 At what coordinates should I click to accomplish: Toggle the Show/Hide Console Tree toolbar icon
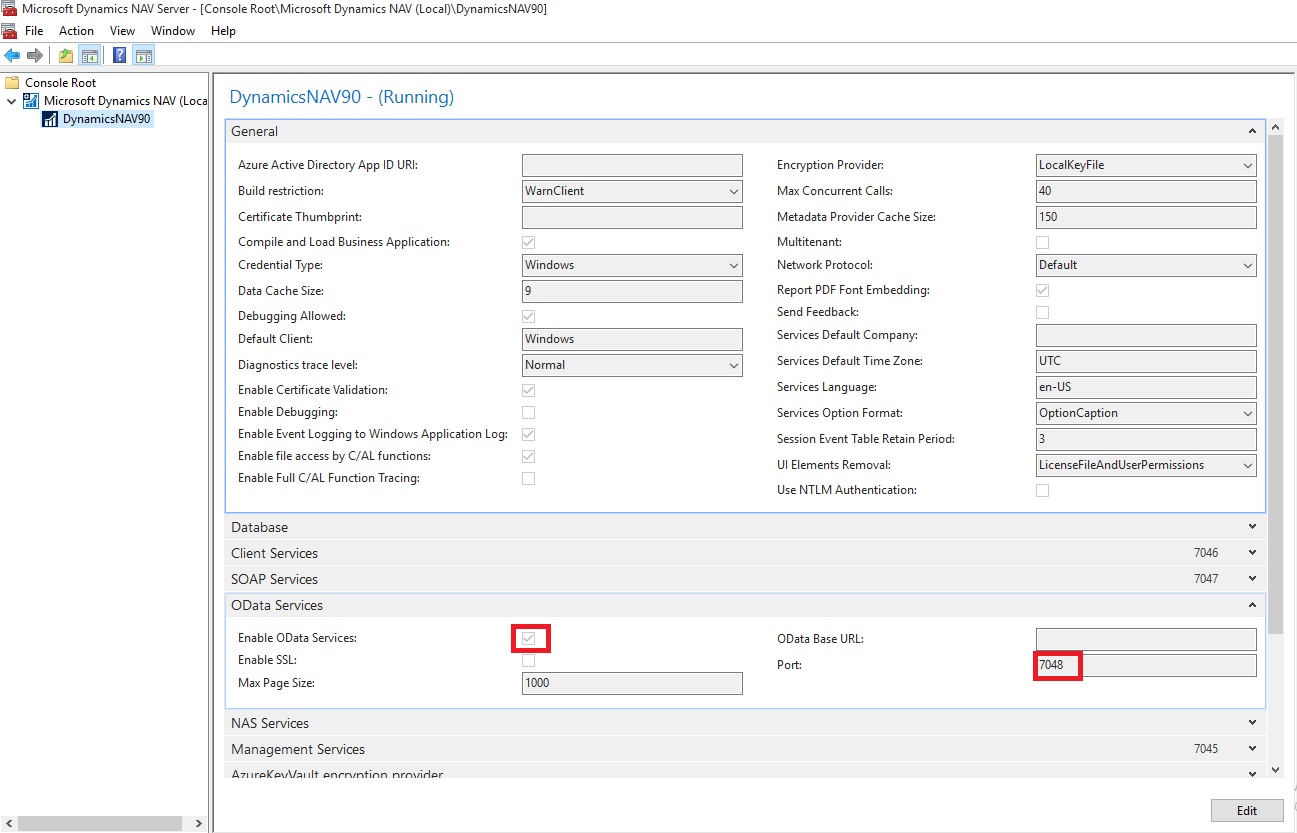pyautogui.click(x=91, y=55)
